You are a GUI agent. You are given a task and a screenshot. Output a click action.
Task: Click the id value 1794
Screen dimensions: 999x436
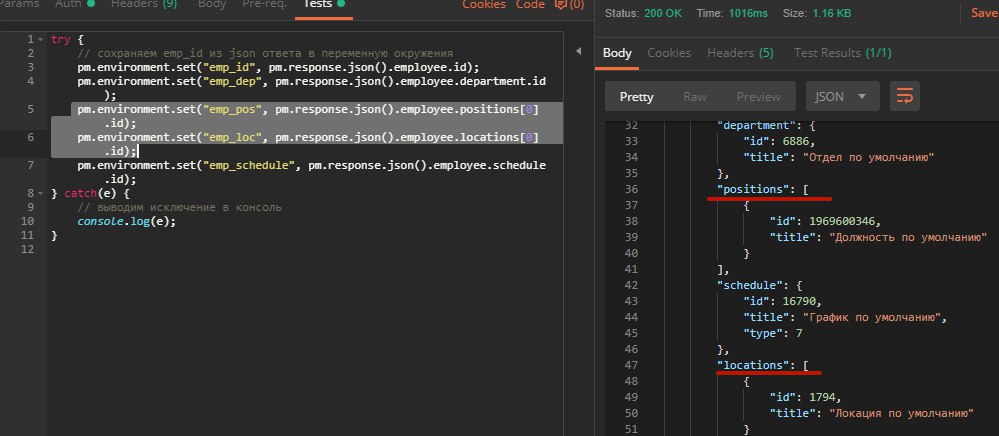(x=824, y=397)
